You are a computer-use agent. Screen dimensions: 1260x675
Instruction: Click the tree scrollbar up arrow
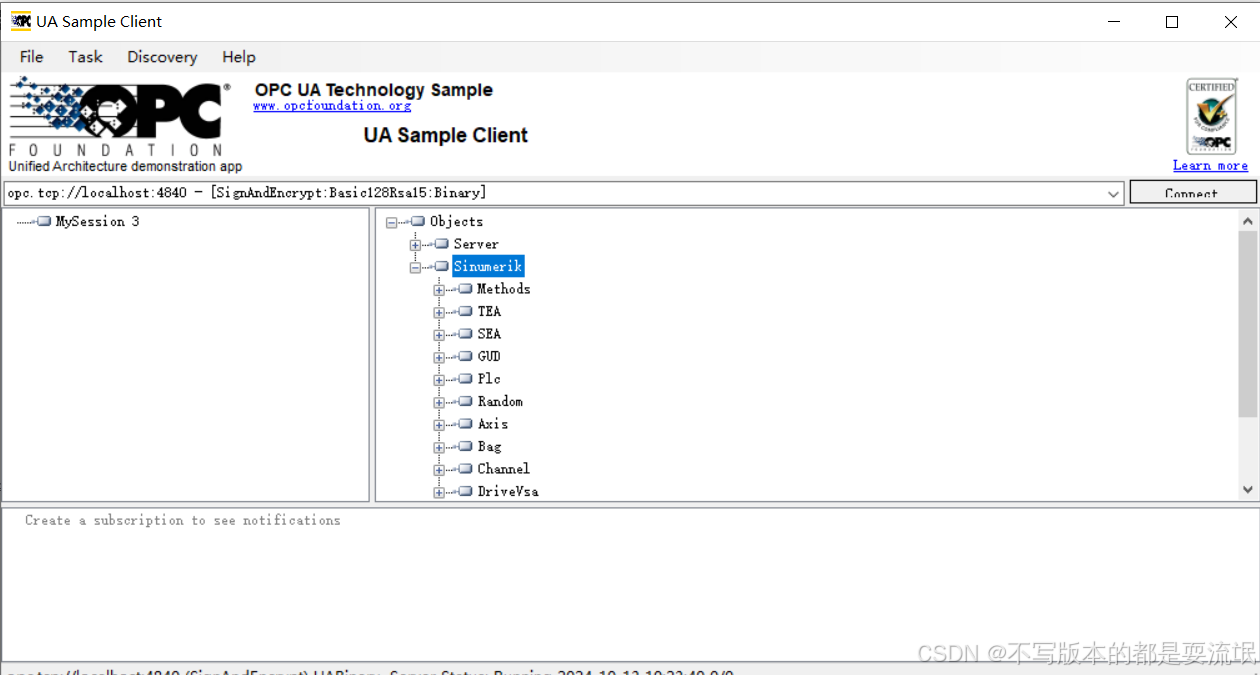[x=1247, y=221]
